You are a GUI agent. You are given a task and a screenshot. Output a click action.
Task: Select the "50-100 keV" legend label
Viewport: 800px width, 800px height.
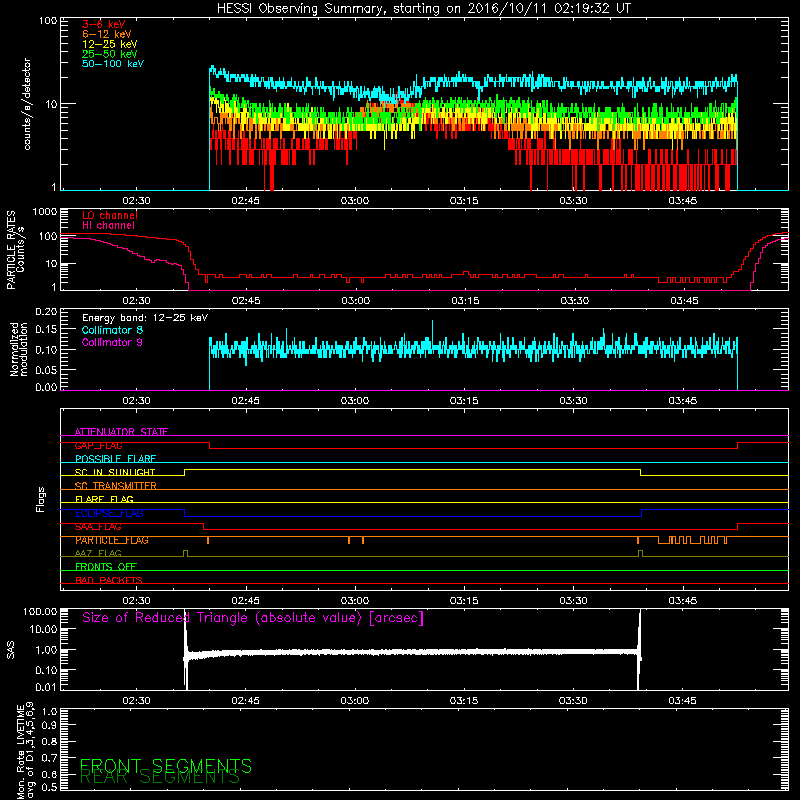(x=113, y=64)
